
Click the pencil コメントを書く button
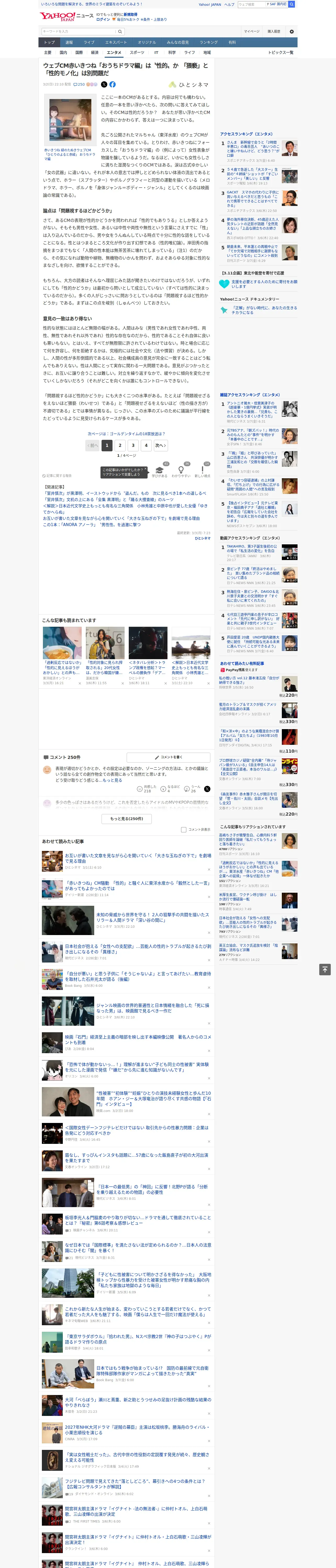168,757
